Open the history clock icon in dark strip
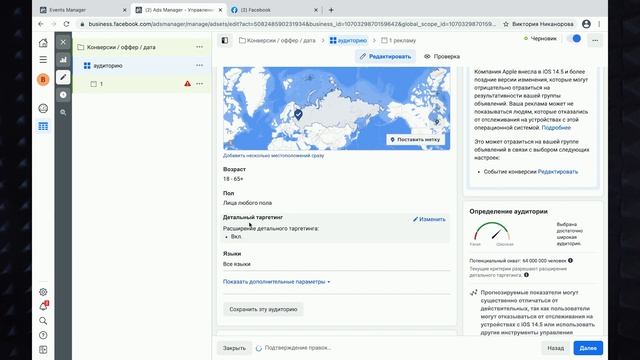Image resolution: width=640 pixels, height=360 pixels. 63,95
